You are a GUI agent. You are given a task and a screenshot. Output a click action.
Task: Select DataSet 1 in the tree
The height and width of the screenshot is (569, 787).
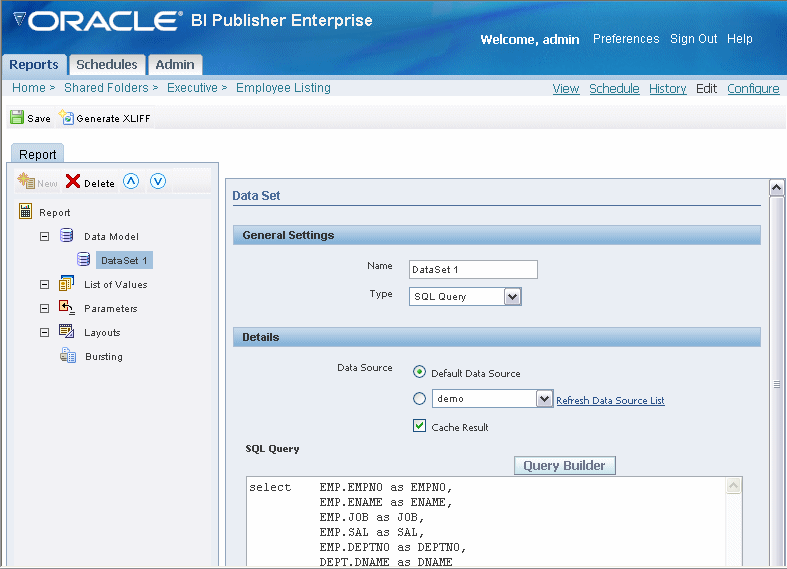(124, 260)
